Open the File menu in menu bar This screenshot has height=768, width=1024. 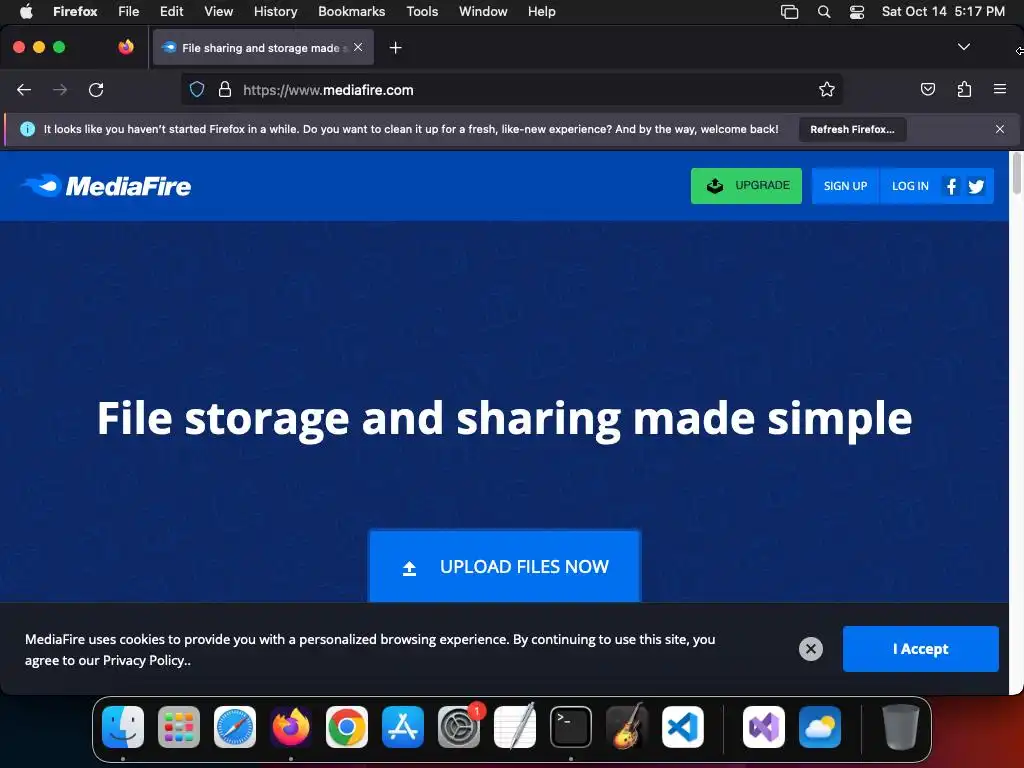(x=128, y=11)
